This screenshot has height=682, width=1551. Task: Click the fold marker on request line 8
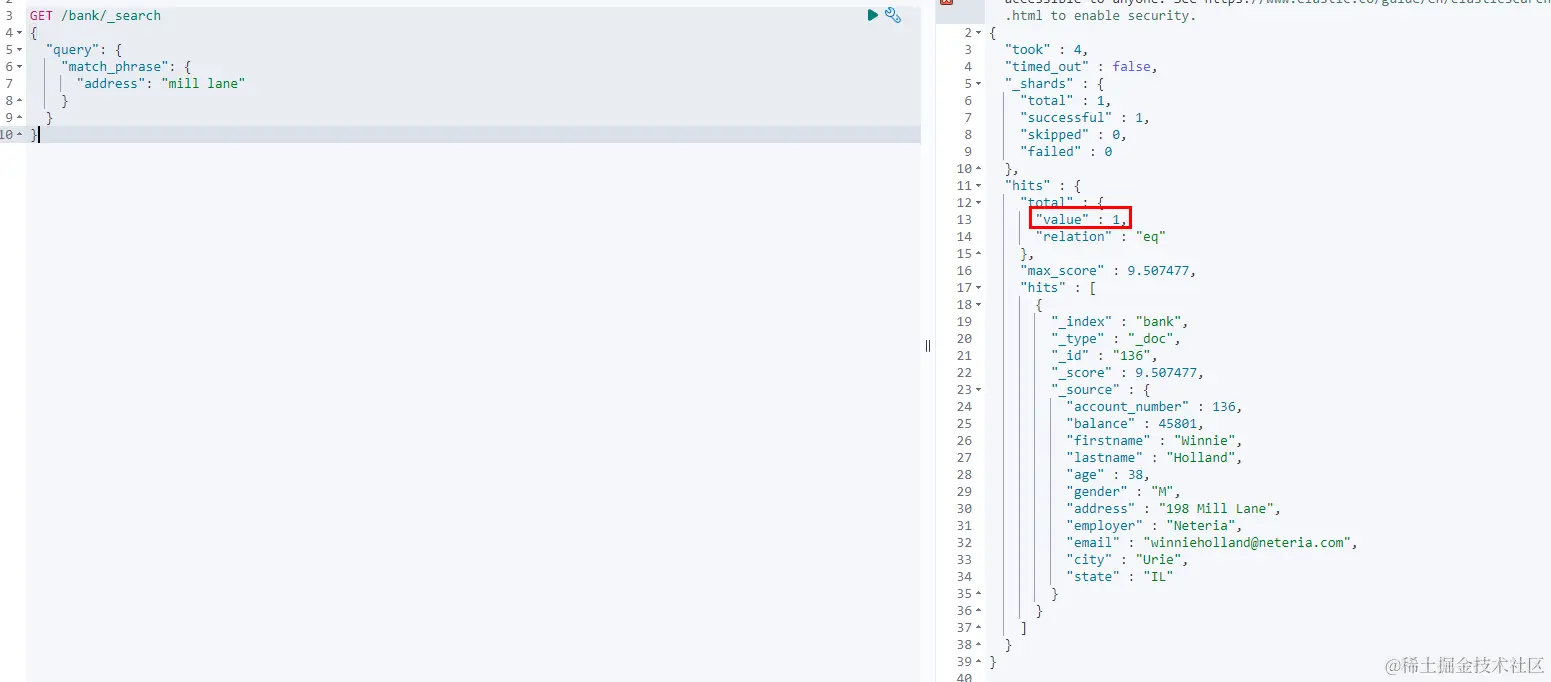pos(20,101)
